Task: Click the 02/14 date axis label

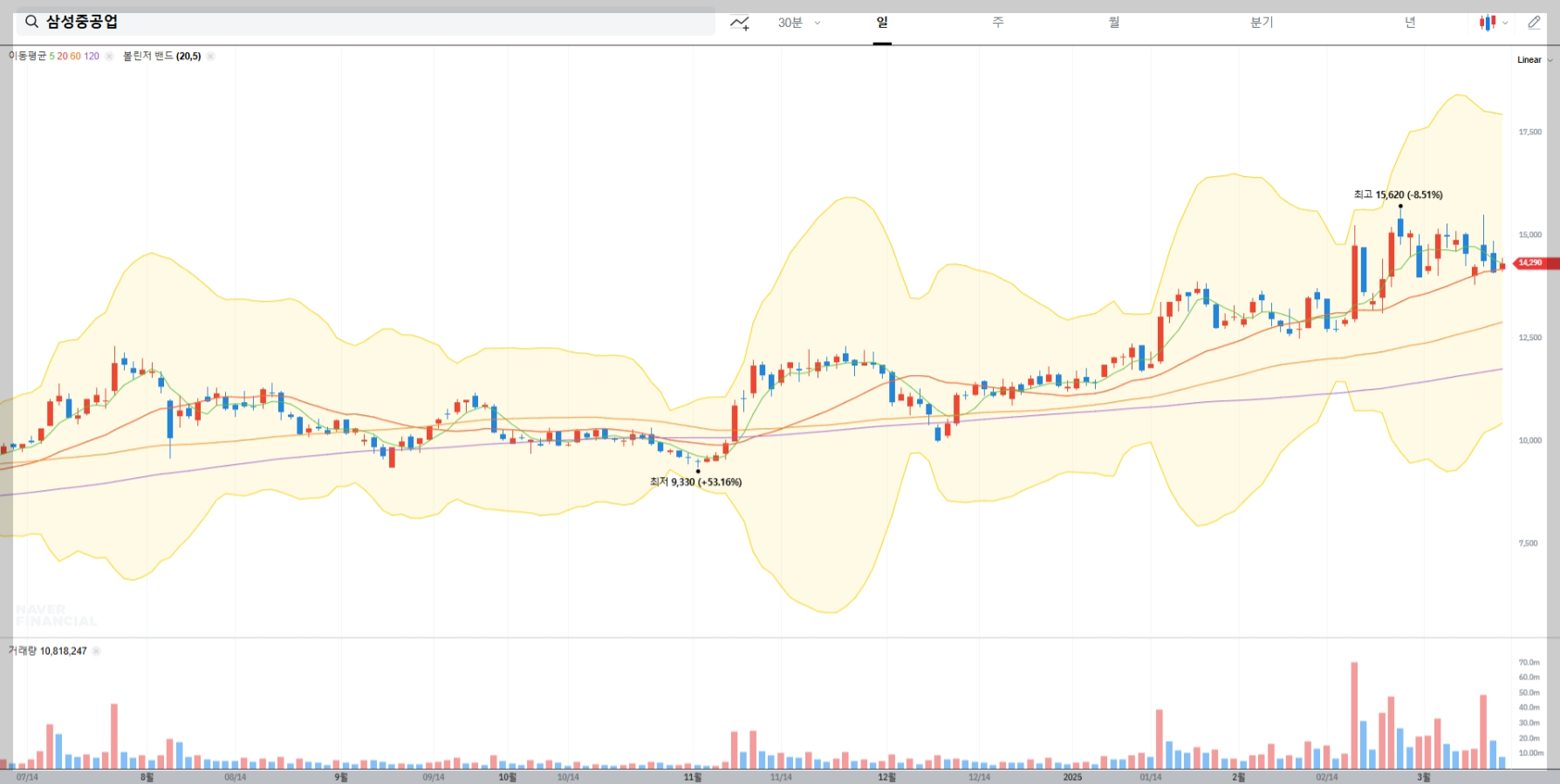Action: [x=1326, y=777]
